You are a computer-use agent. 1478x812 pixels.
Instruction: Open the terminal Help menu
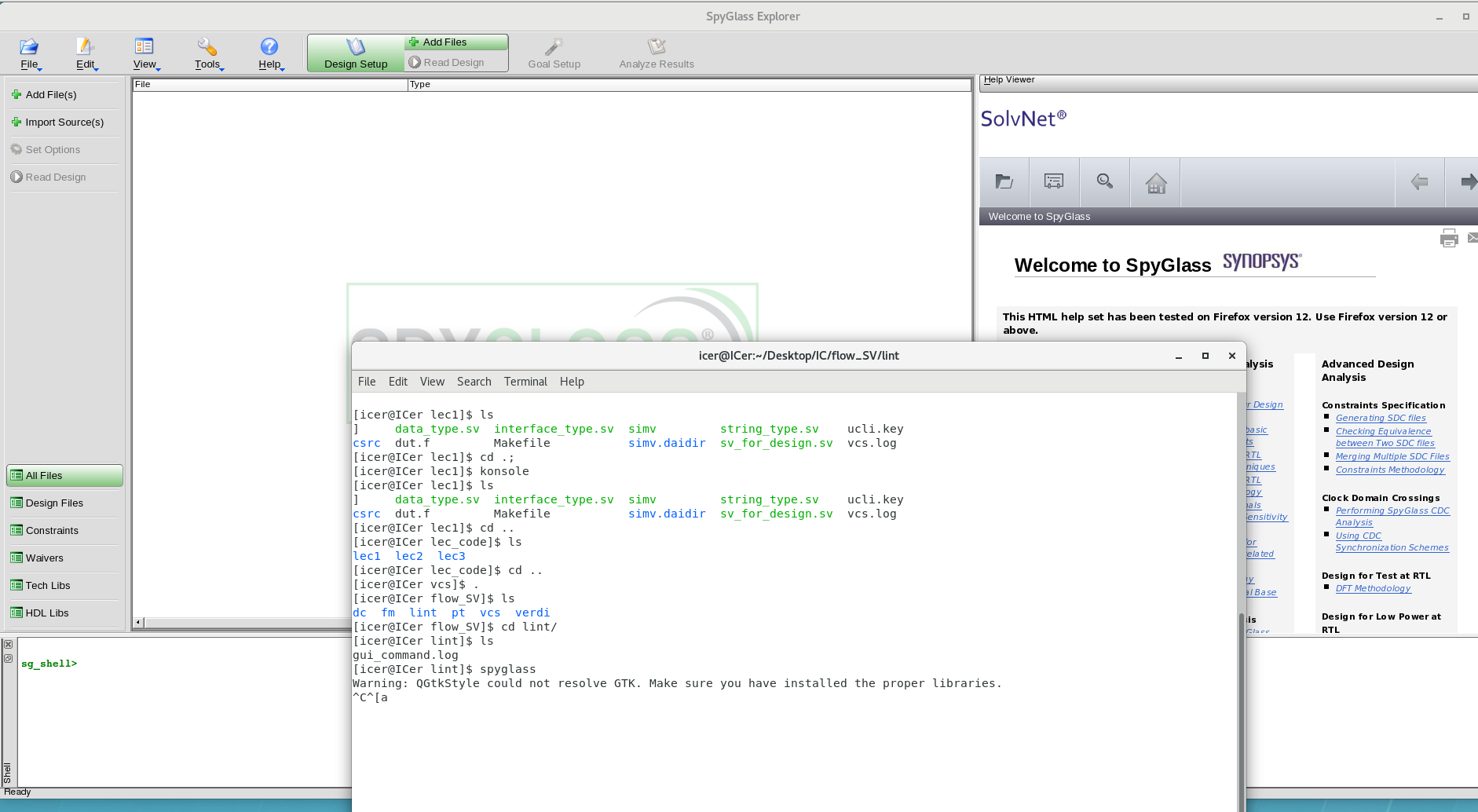(x=572, y=382)
